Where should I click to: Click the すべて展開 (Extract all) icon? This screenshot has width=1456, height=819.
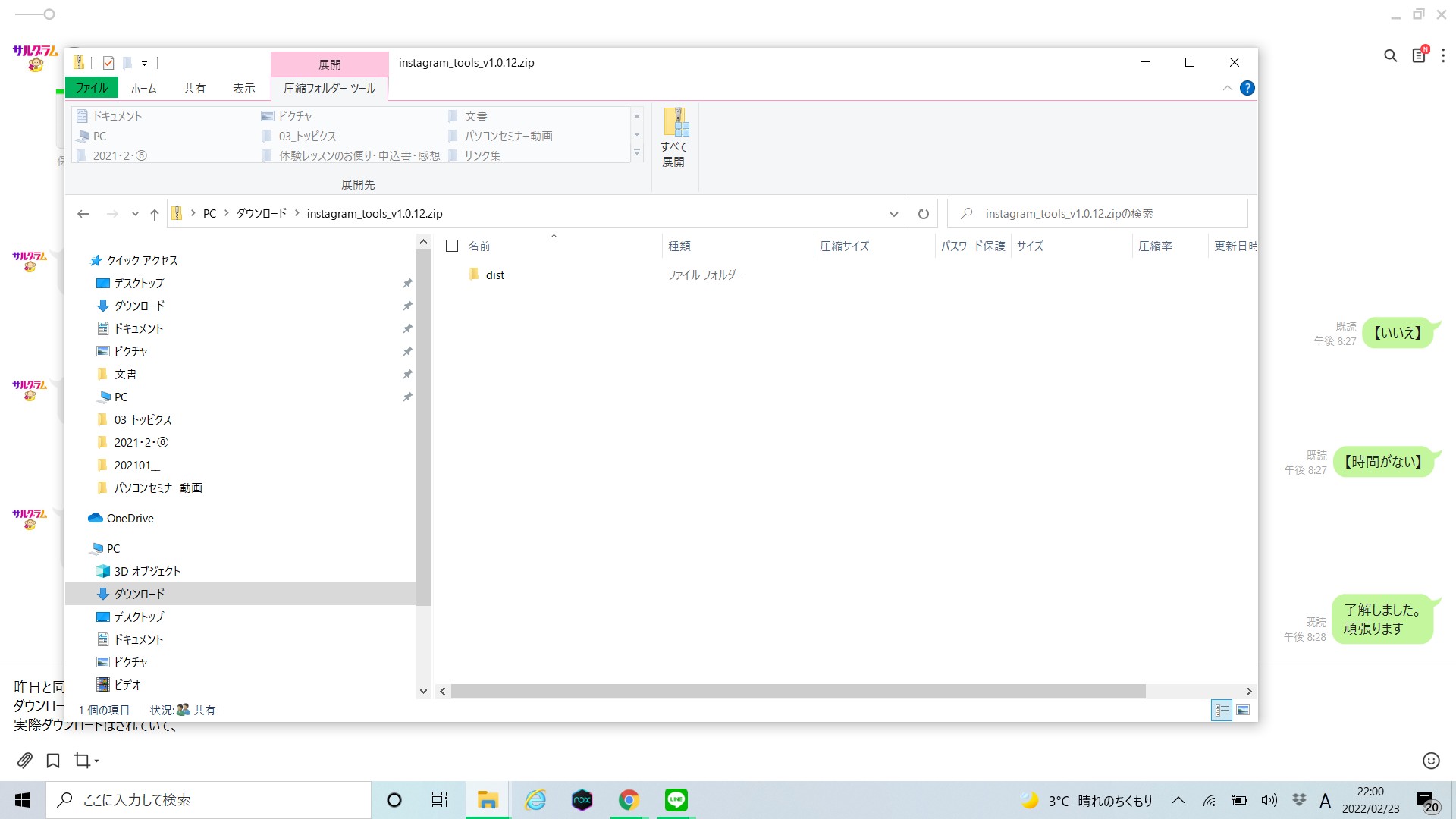674,137
